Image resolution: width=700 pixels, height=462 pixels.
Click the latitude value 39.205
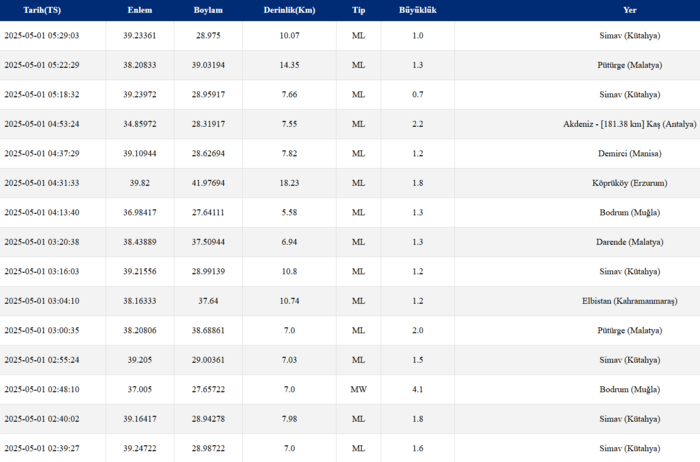pos(140,360)
